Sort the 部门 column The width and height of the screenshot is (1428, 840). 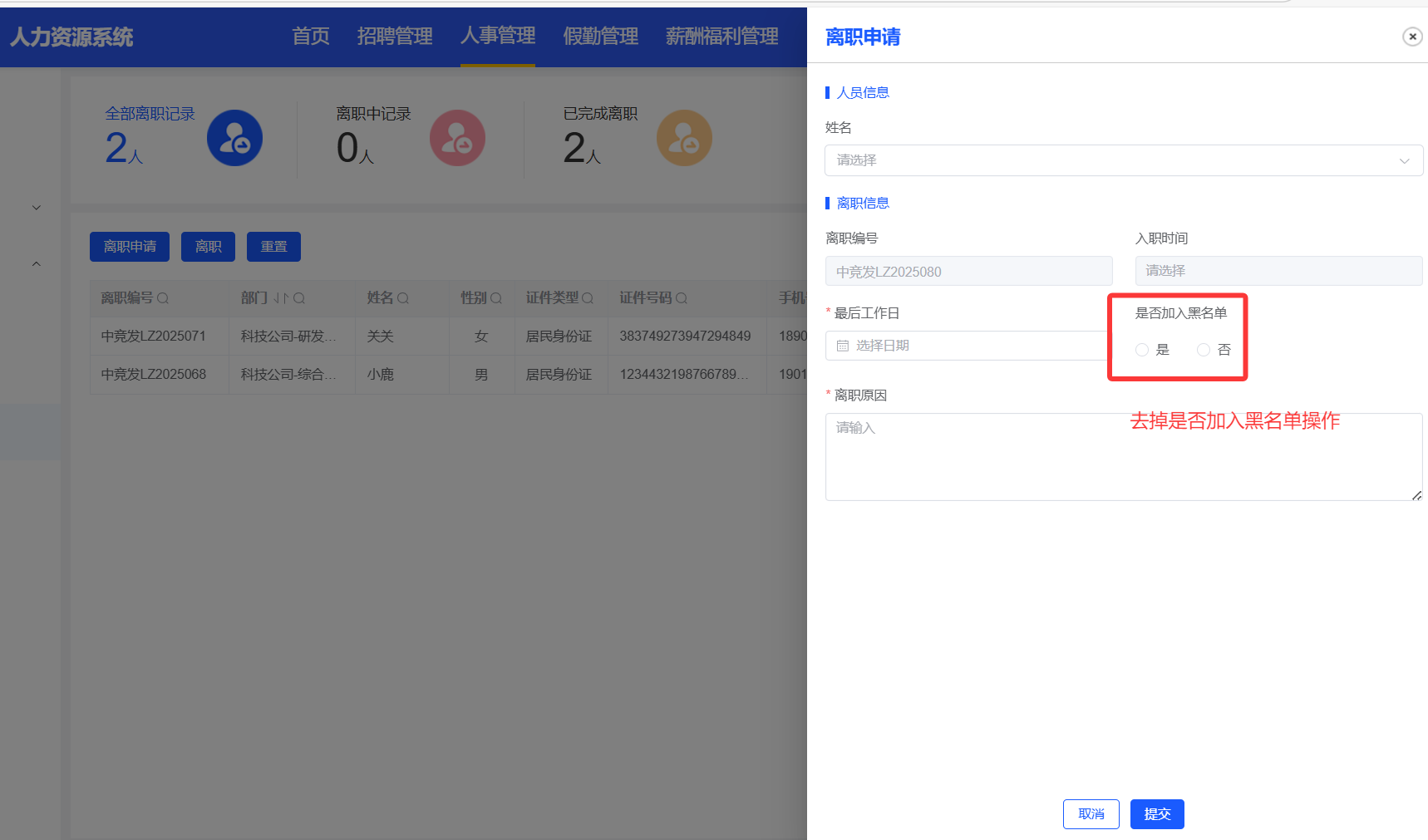click(x=281, y=298)
